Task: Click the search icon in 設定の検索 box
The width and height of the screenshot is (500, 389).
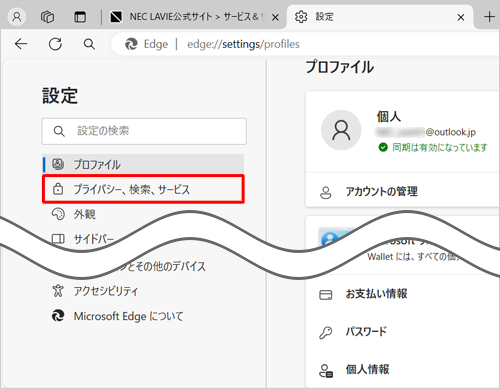Action: point(59,131)
